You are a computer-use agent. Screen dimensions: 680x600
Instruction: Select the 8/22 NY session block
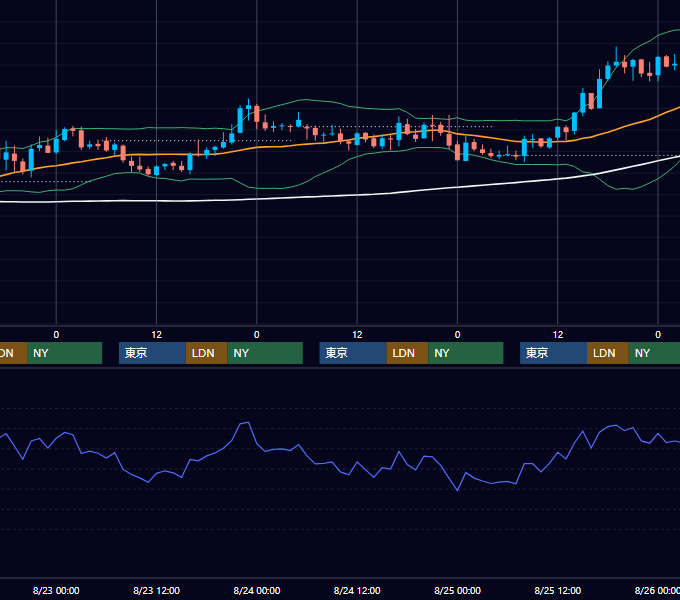click(64, 353)
